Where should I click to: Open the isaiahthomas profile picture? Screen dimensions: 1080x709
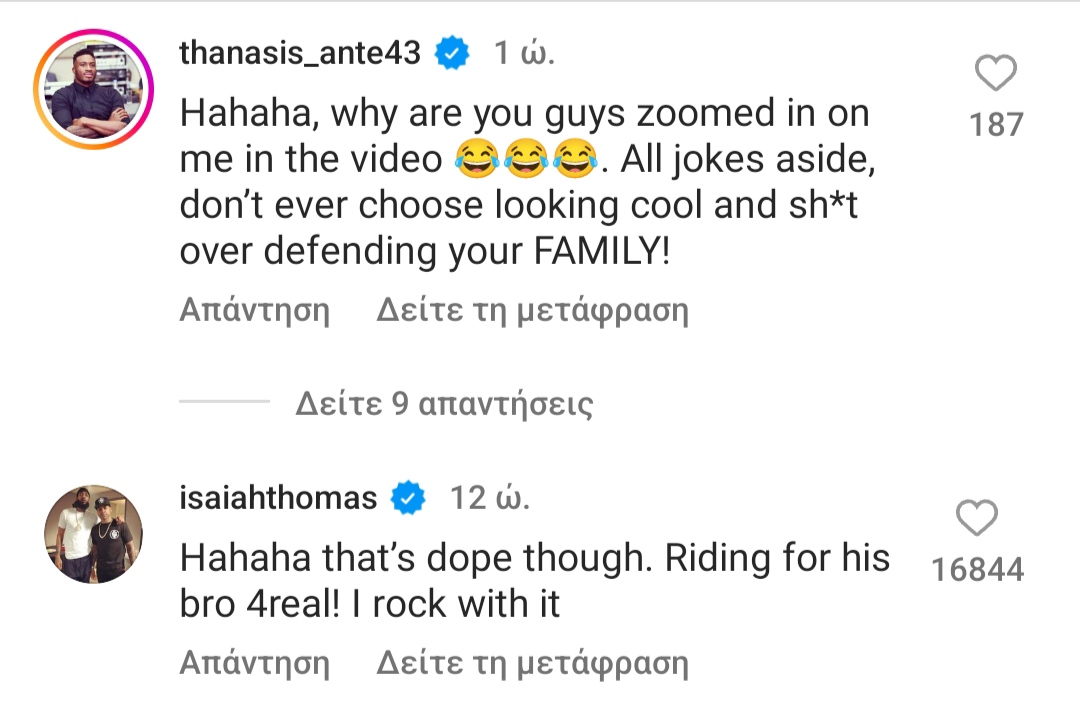pyautogui.click(x=93, y=534)
